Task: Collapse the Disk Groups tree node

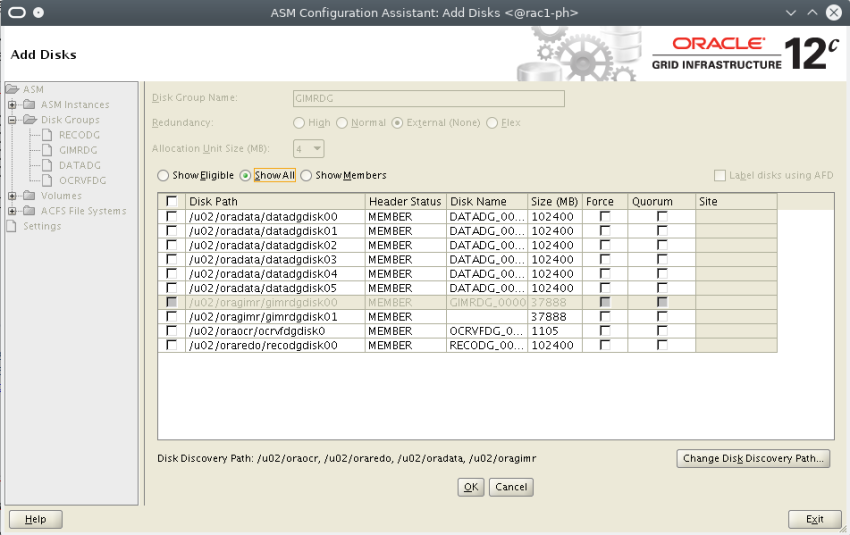Action: click(x=12, y=119)
